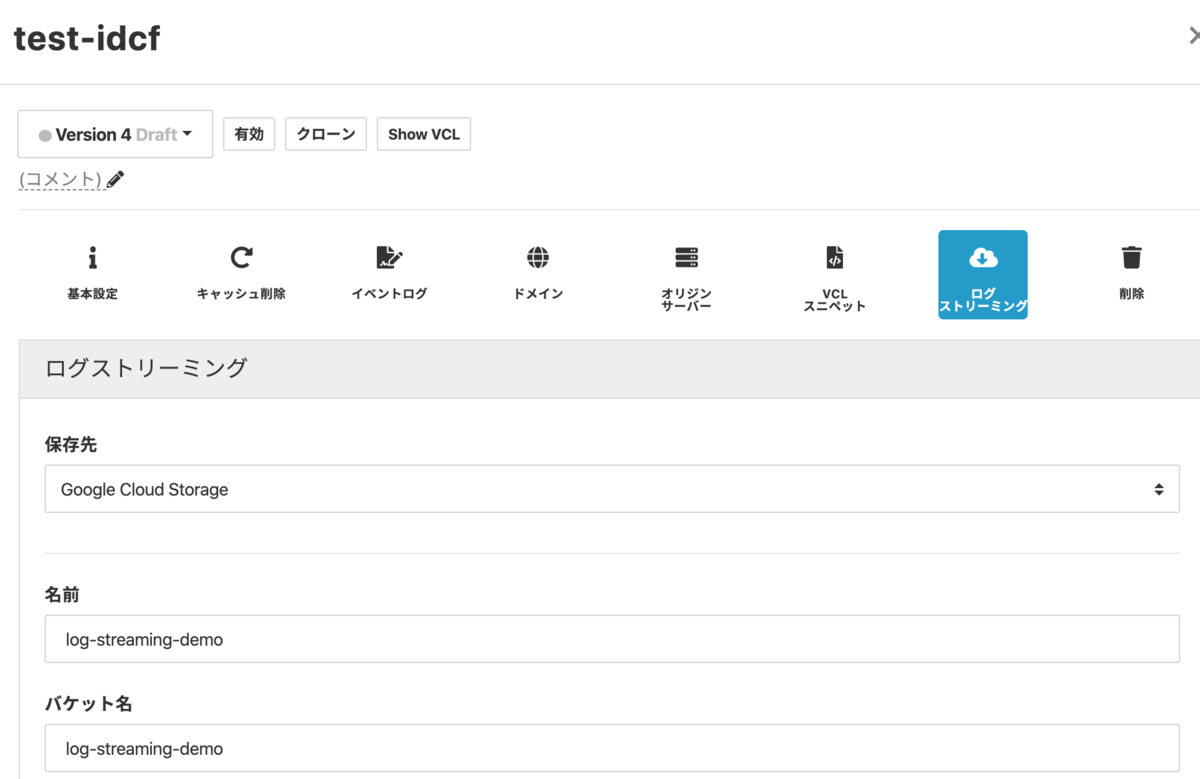Click the 名前 field containing log-streaming-demo
Image resolution: width=1200 pixels, height=779 pixels.
tap(611, 639)
